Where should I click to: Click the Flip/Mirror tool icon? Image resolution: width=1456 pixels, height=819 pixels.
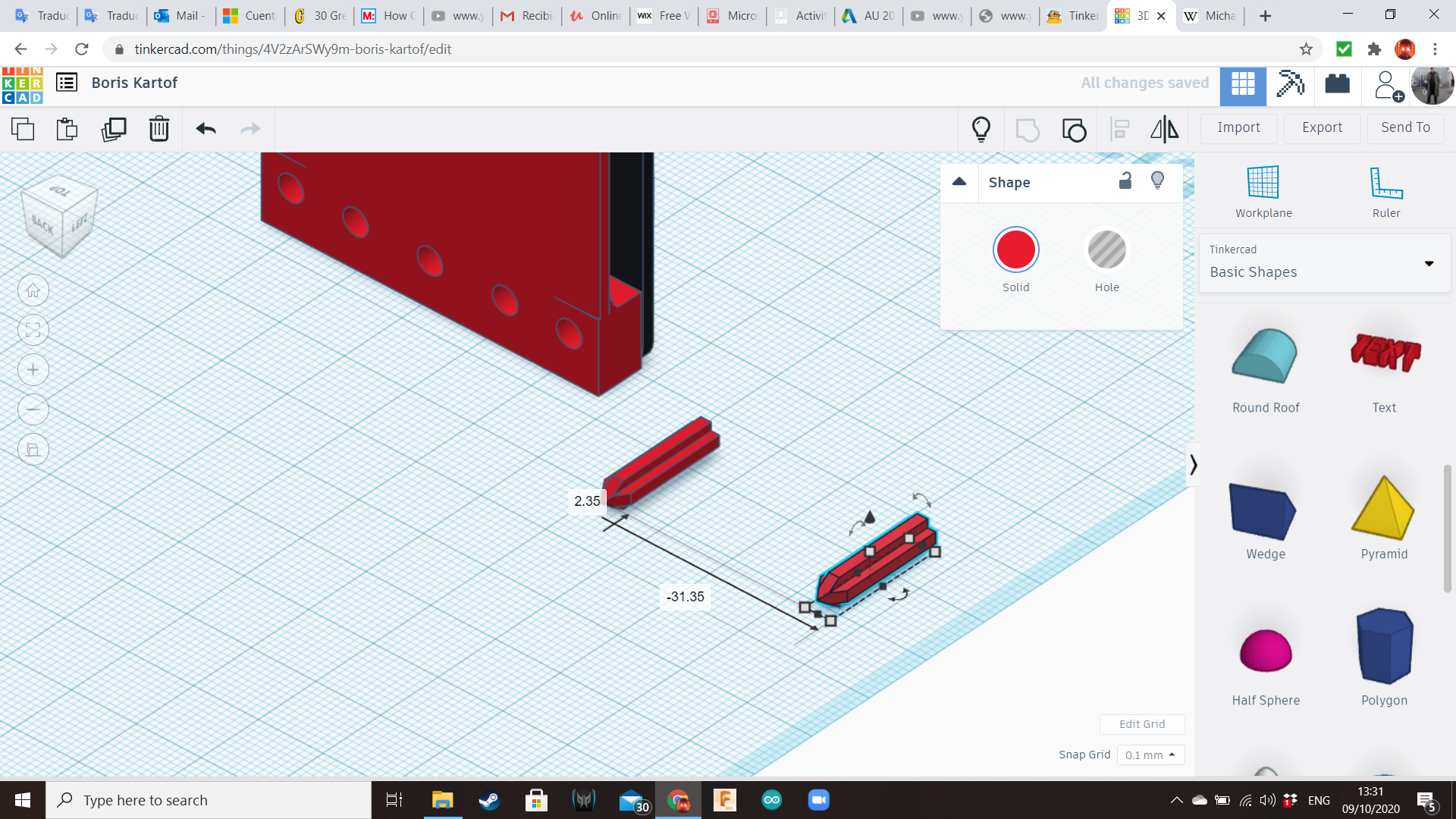click(1164, 129)
